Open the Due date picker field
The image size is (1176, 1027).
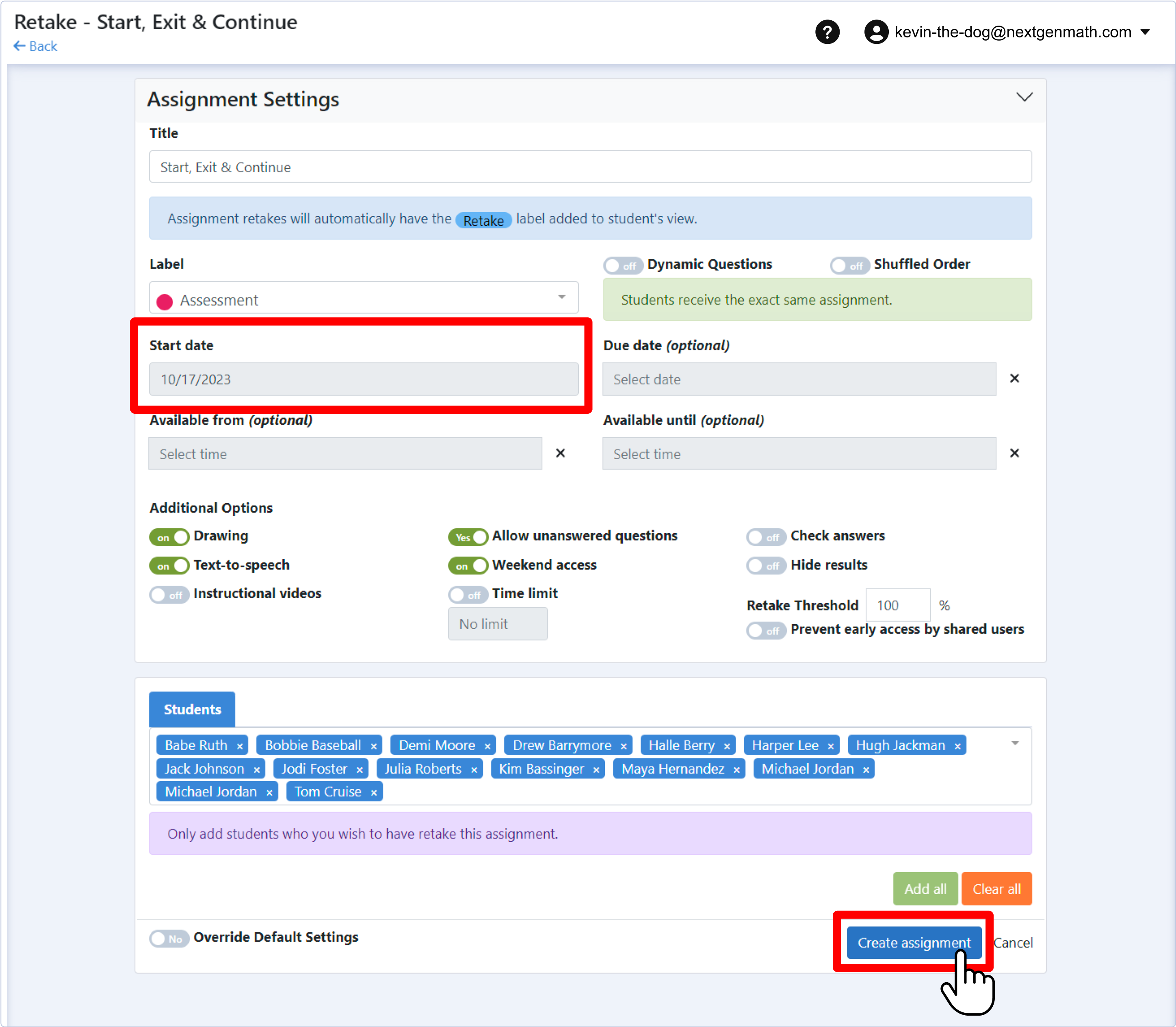click(799, 379)
